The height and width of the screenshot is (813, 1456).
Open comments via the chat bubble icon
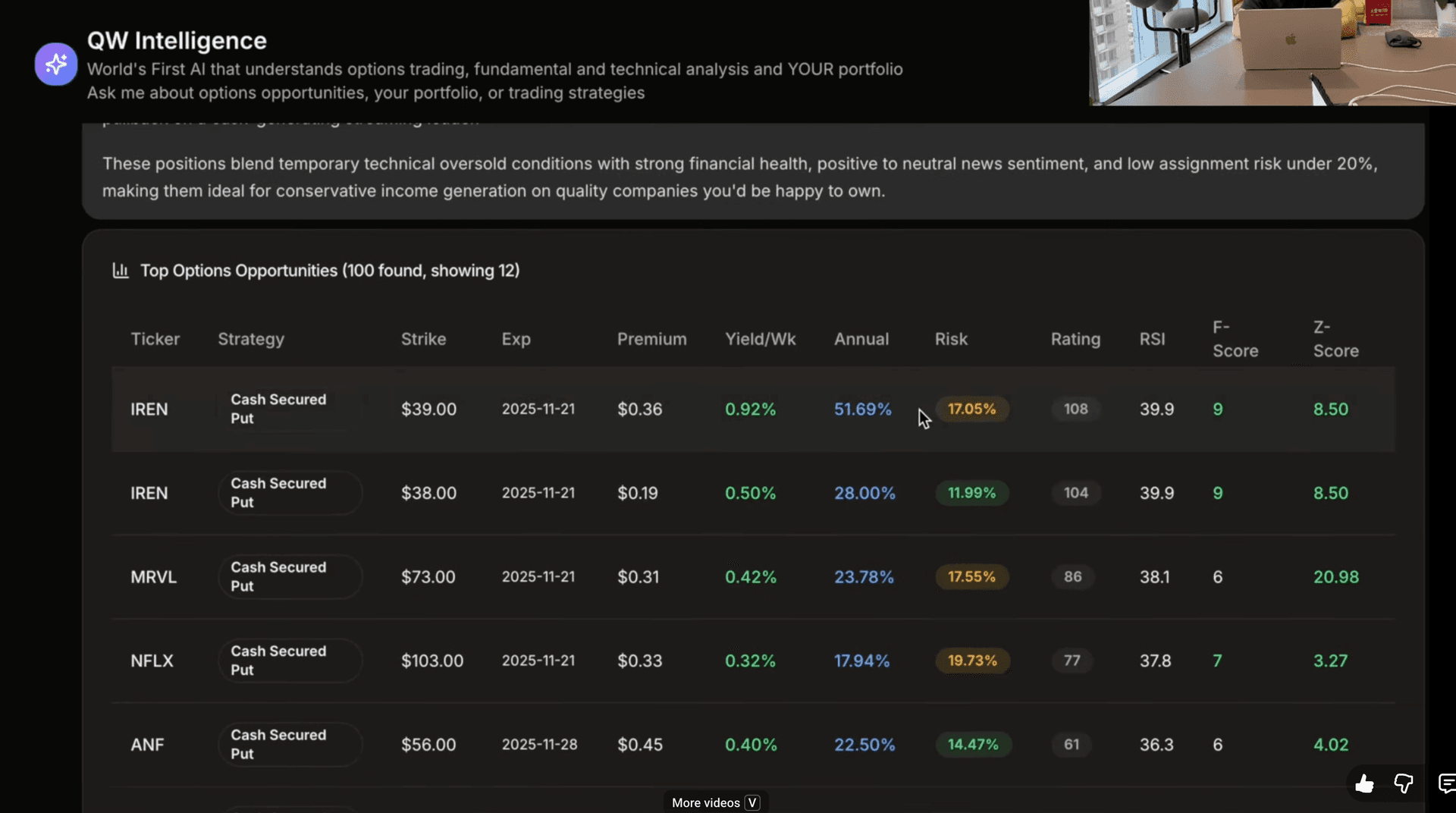(x=1447, y=784)
